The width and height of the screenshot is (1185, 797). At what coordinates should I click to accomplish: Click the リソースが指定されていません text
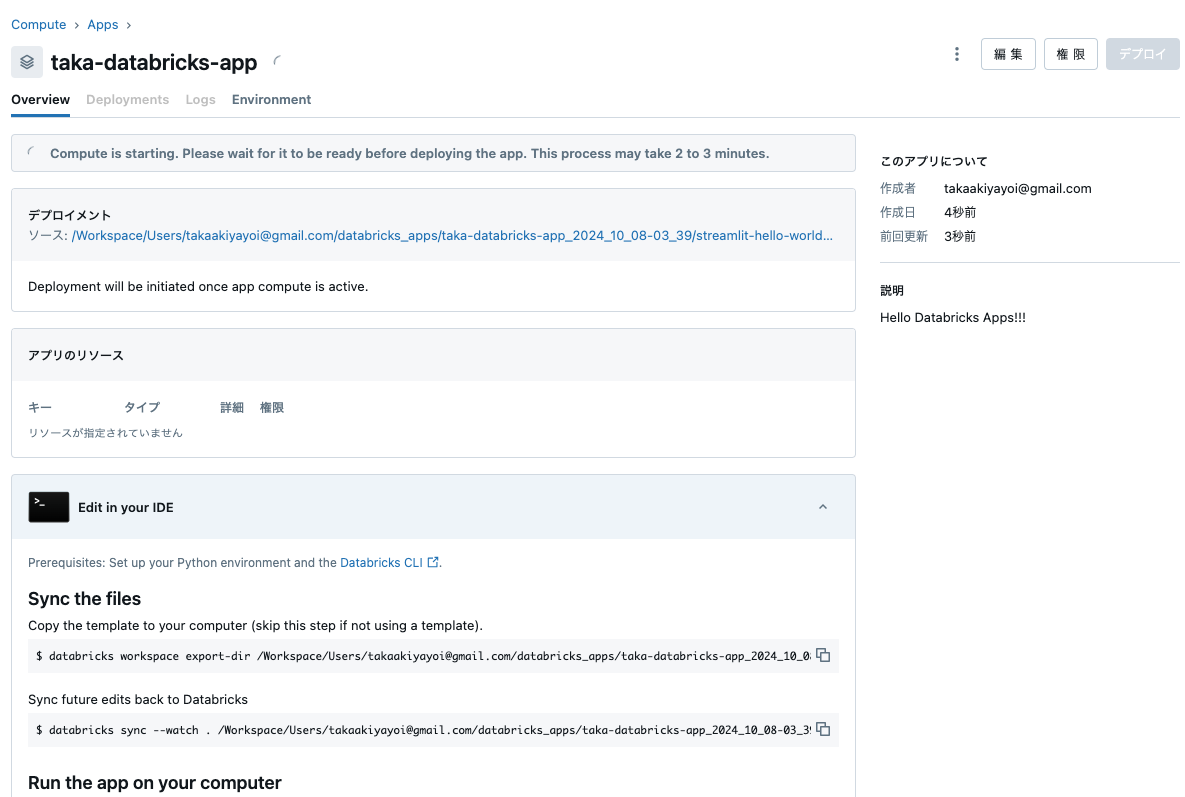[105, 433]
